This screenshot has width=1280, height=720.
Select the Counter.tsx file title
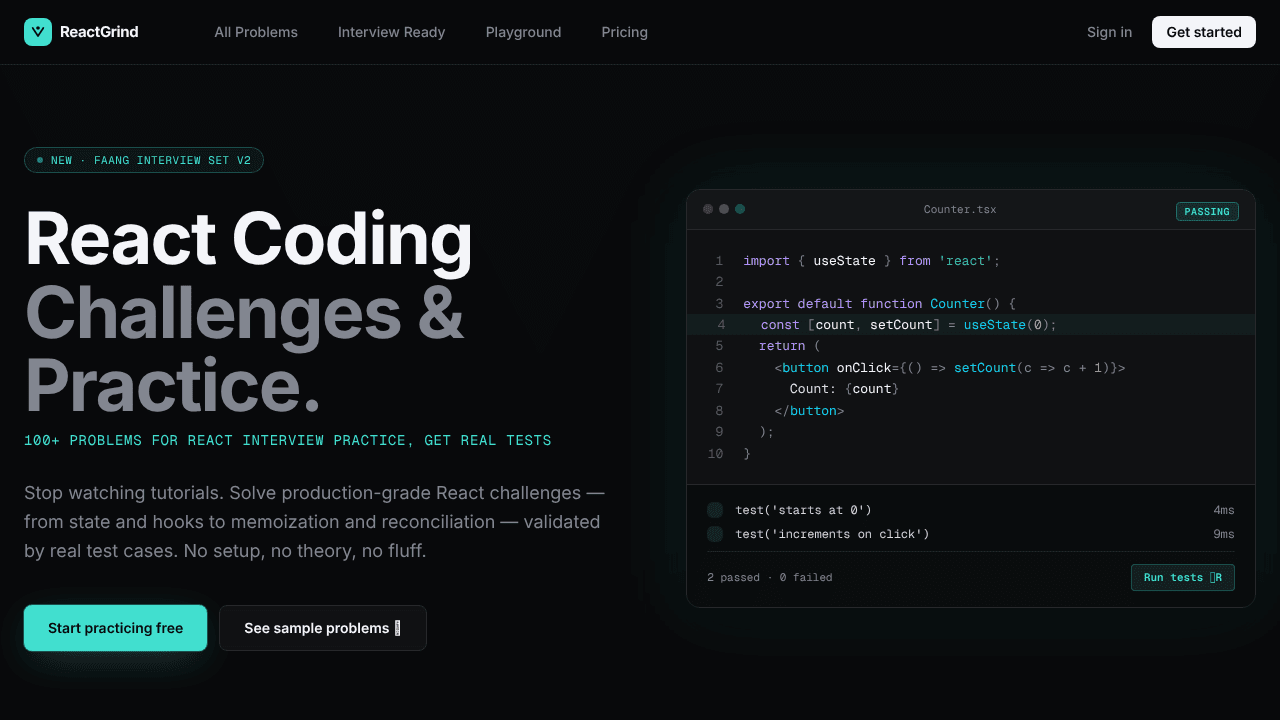[960, 210]
